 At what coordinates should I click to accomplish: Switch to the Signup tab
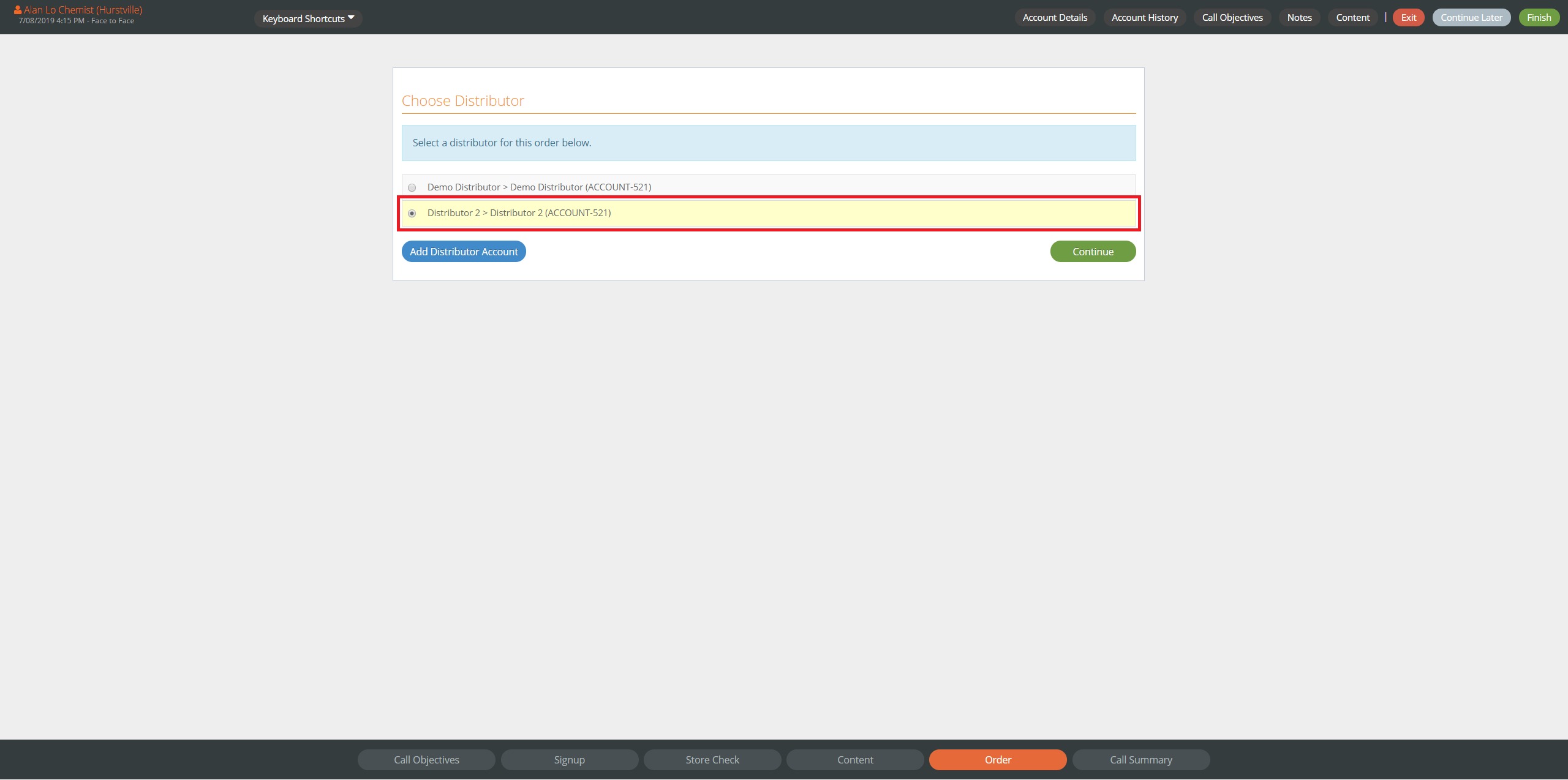point(569,760)
